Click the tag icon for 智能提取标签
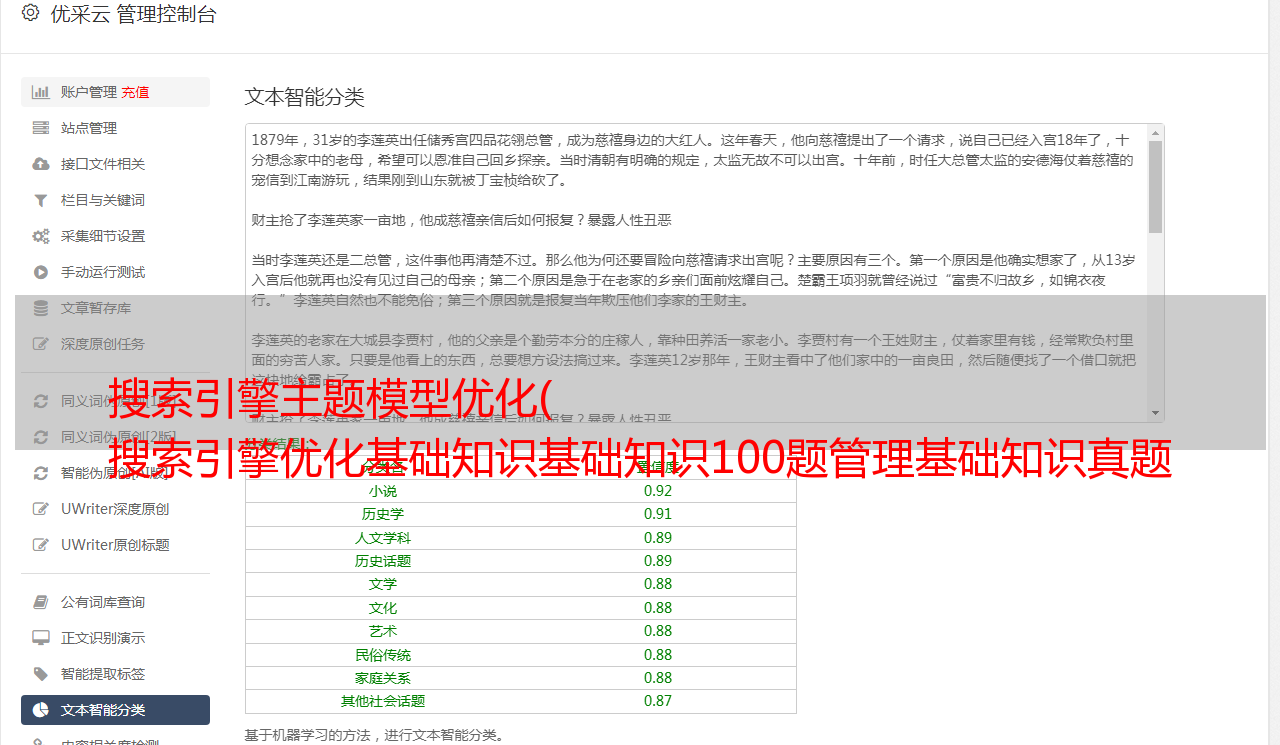 tap(41, 674)
